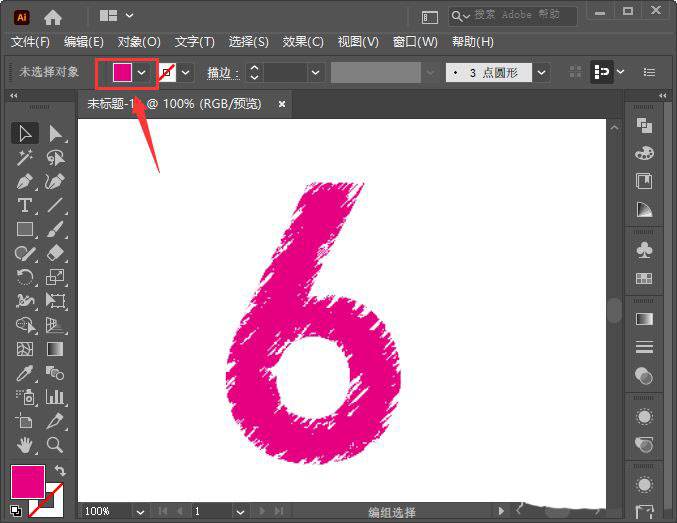This screenshot has height=523, width=677.
Task: Open the 窗口(W) menu
Action: point(415,42)
